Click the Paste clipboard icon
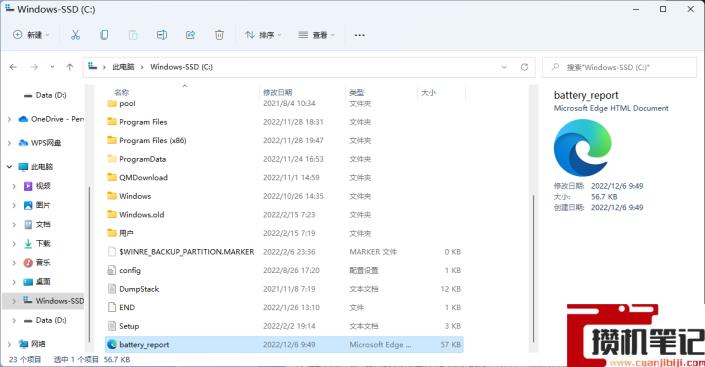The image size is (705, 367). tap(133, 35)
